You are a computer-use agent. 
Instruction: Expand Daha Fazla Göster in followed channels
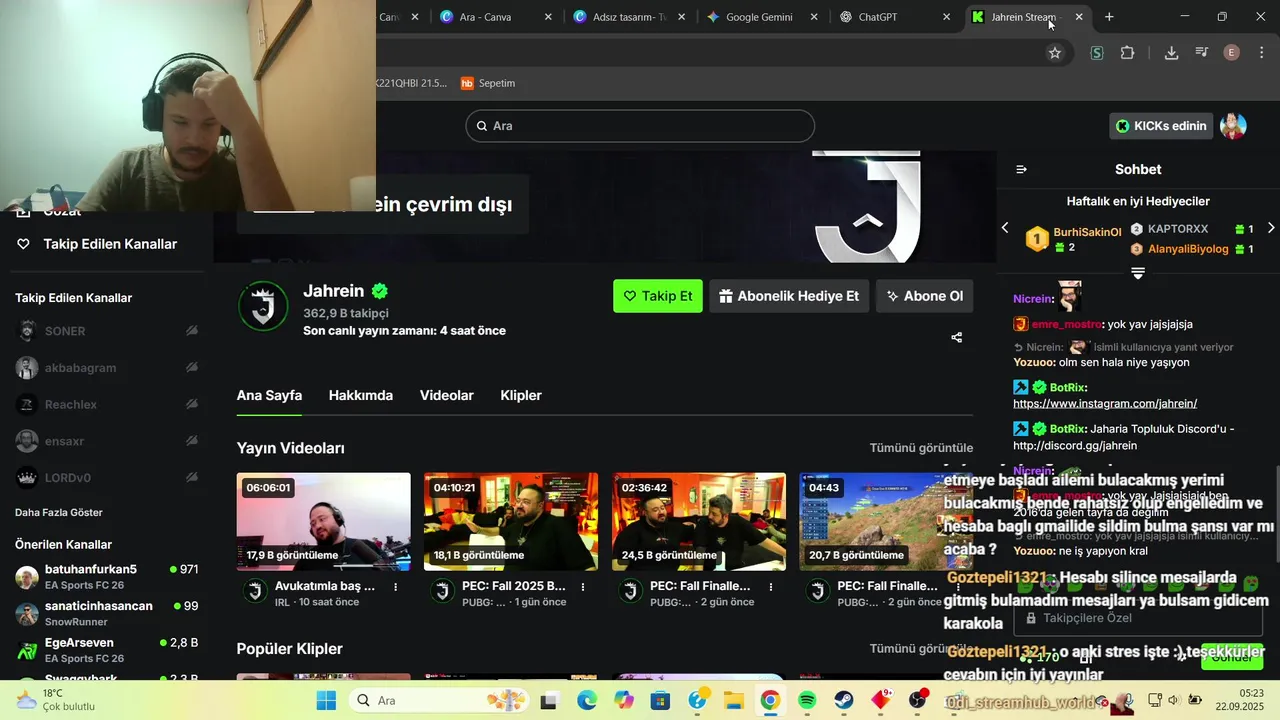pyautogui.click(x=59, y=513)
